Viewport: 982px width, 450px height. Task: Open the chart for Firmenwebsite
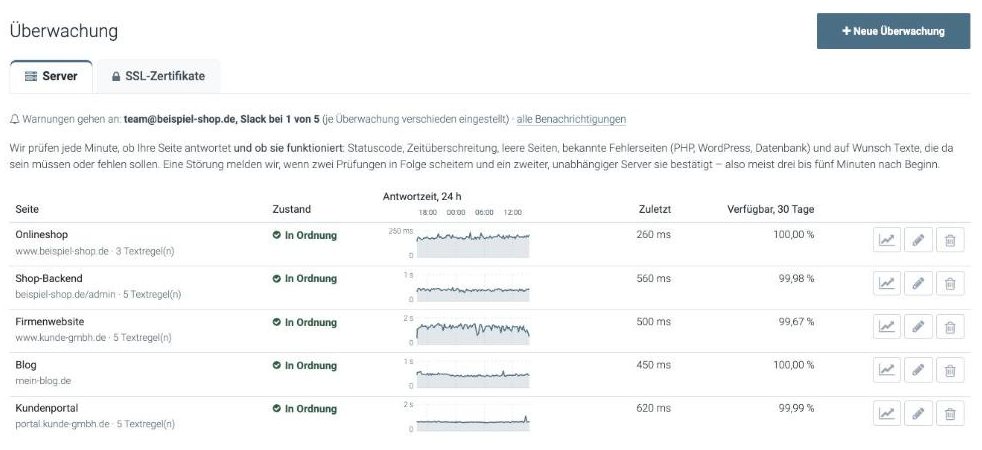pos(887,327)
